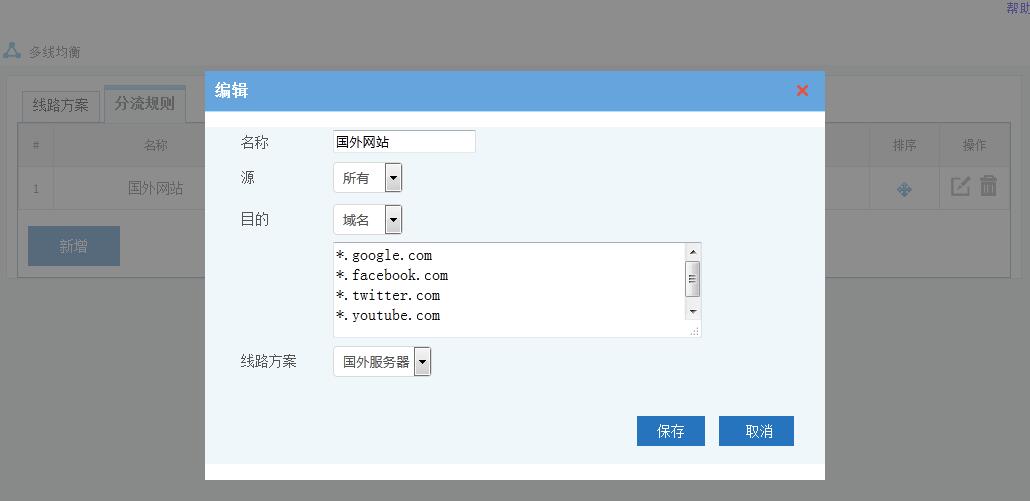Click the 新增 button
Screen dimensions: 1030x501
tap(74, 246)
